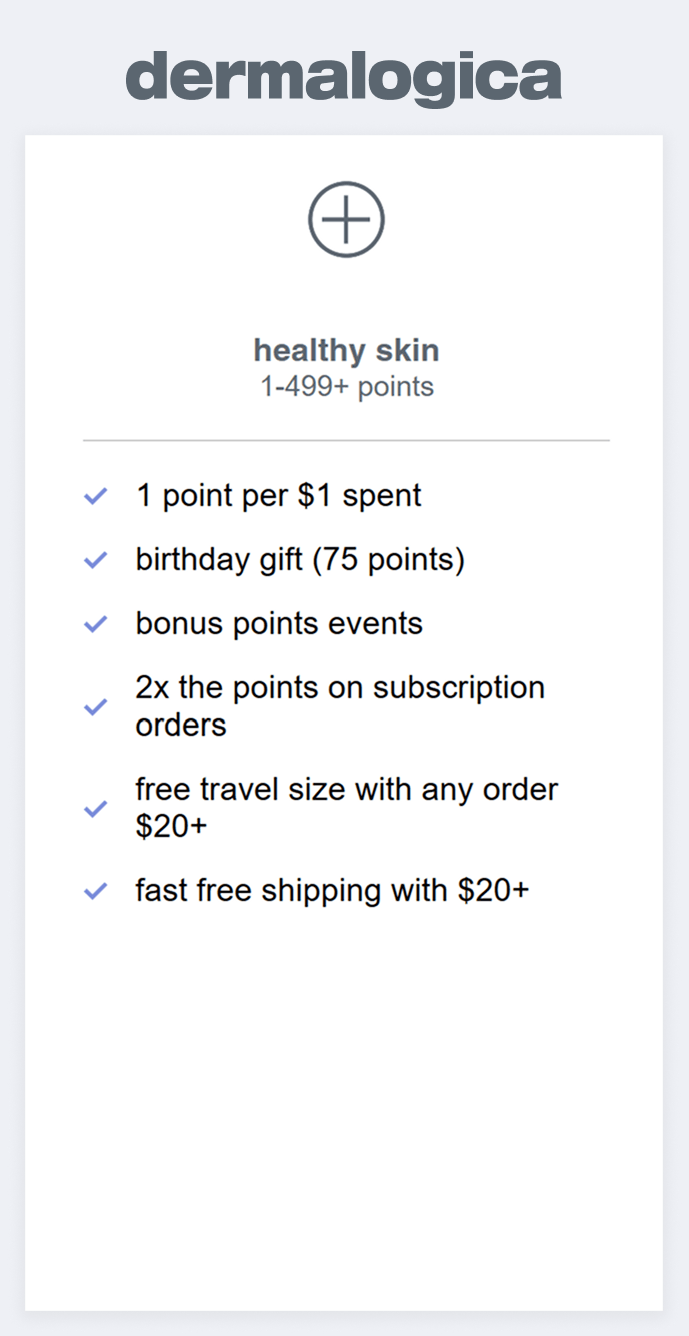The width and height of the screenshot is (689, 1336).
Task: Select the '1 point per $1 spent' benefit text
Action: click(279, 496)
